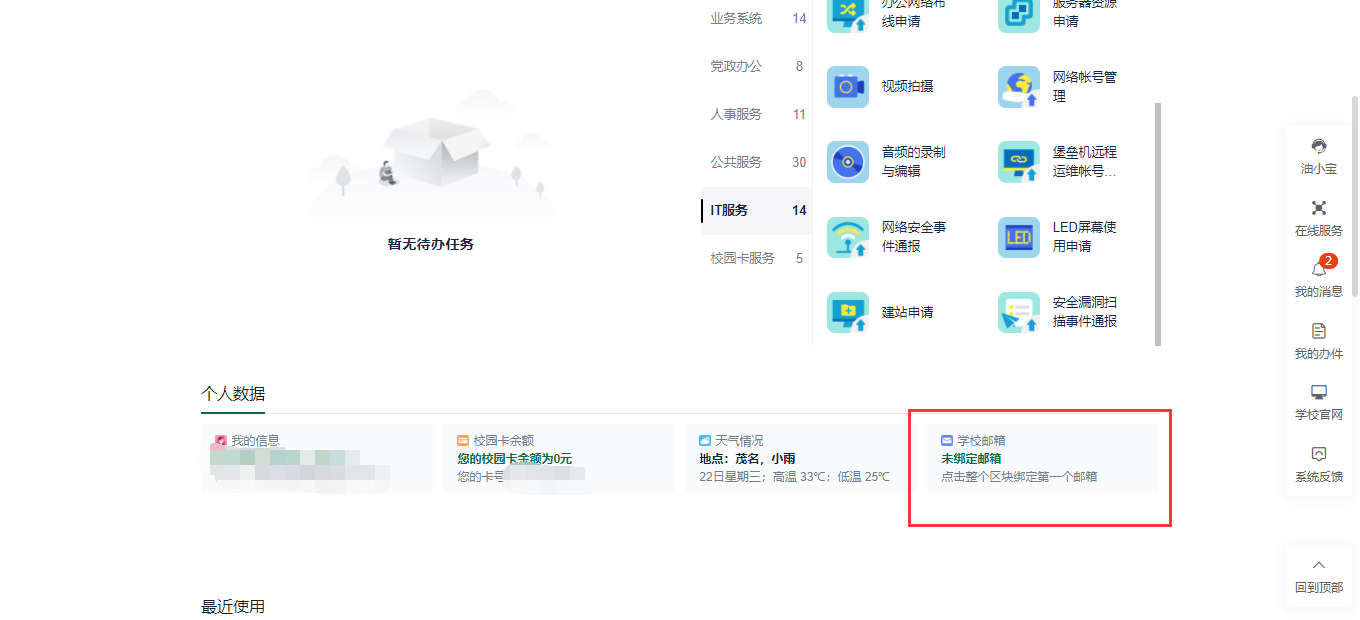Click the LED屏幕使用申请 icon
The image size is (1360, 620).
(1018, 237)
